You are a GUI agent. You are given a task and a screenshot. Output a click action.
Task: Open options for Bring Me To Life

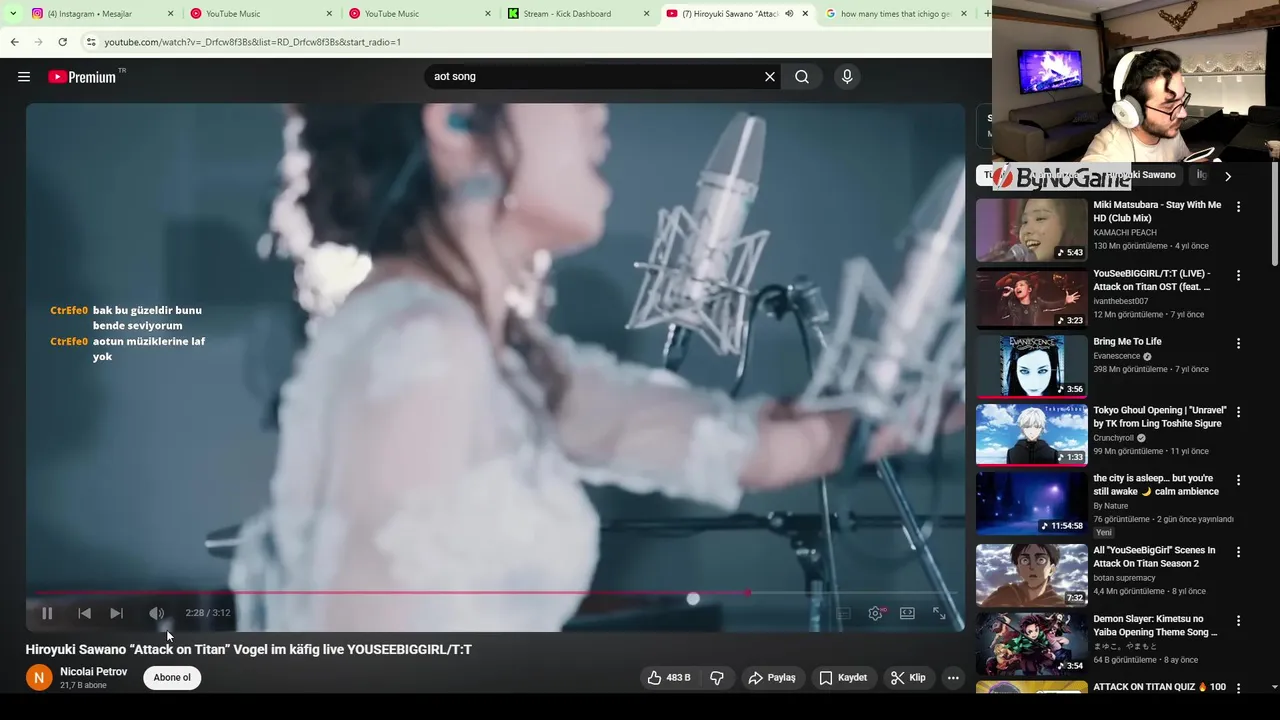(1238, 343)
